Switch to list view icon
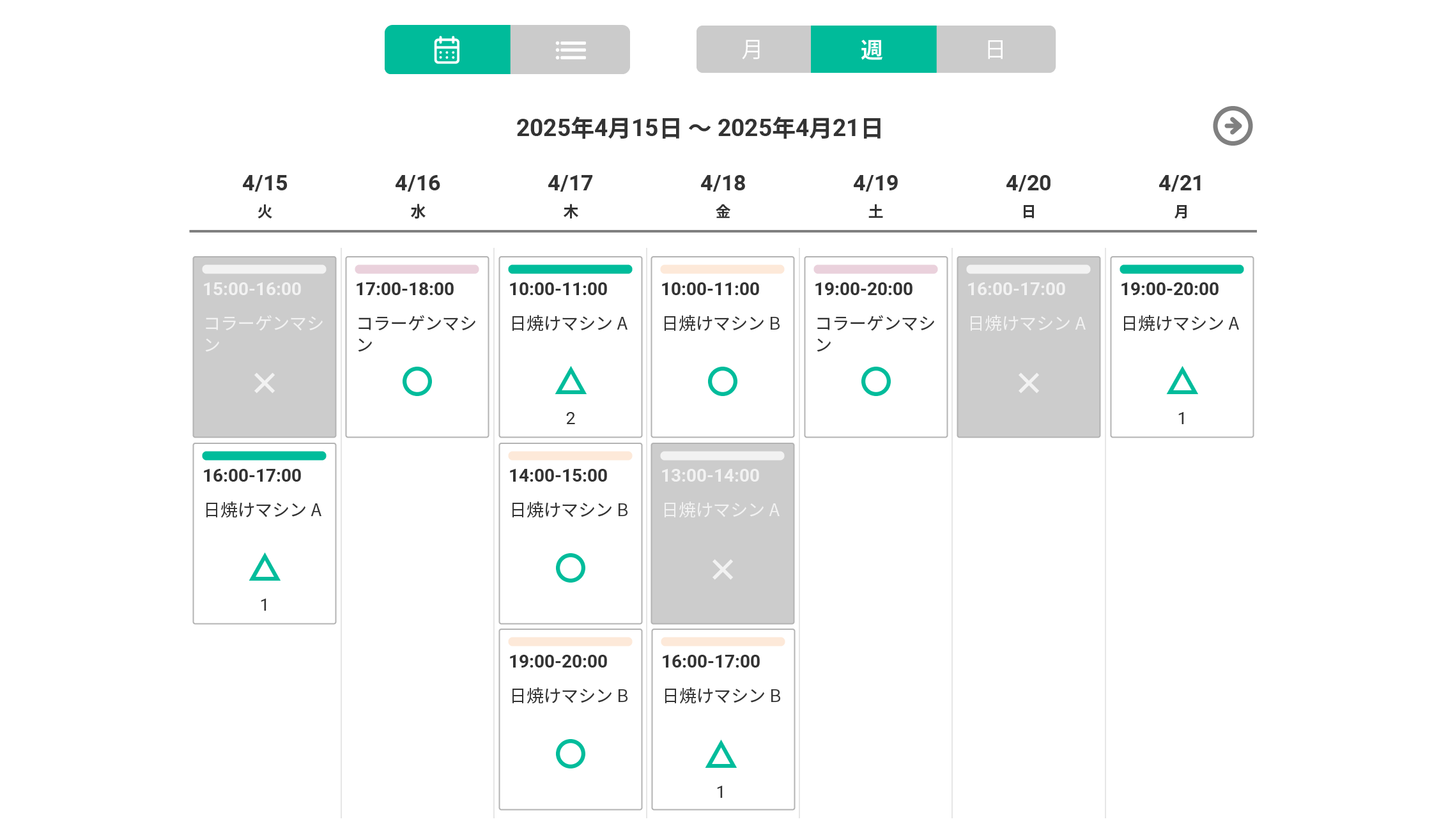The width and height of the screenshot is (1432, 840). point(570,50)
